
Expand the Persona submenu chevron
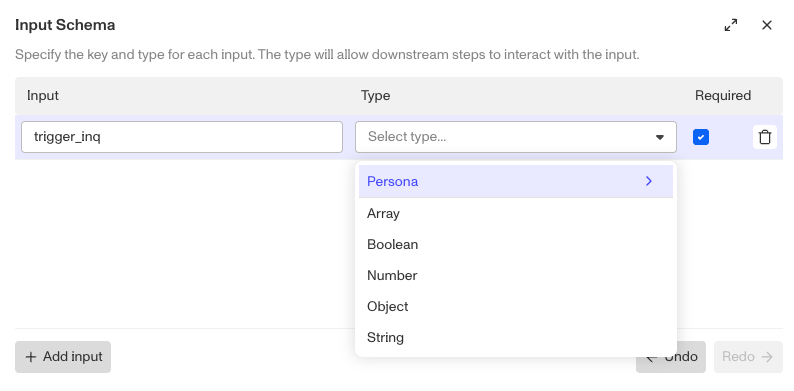(x=649, y=181)
